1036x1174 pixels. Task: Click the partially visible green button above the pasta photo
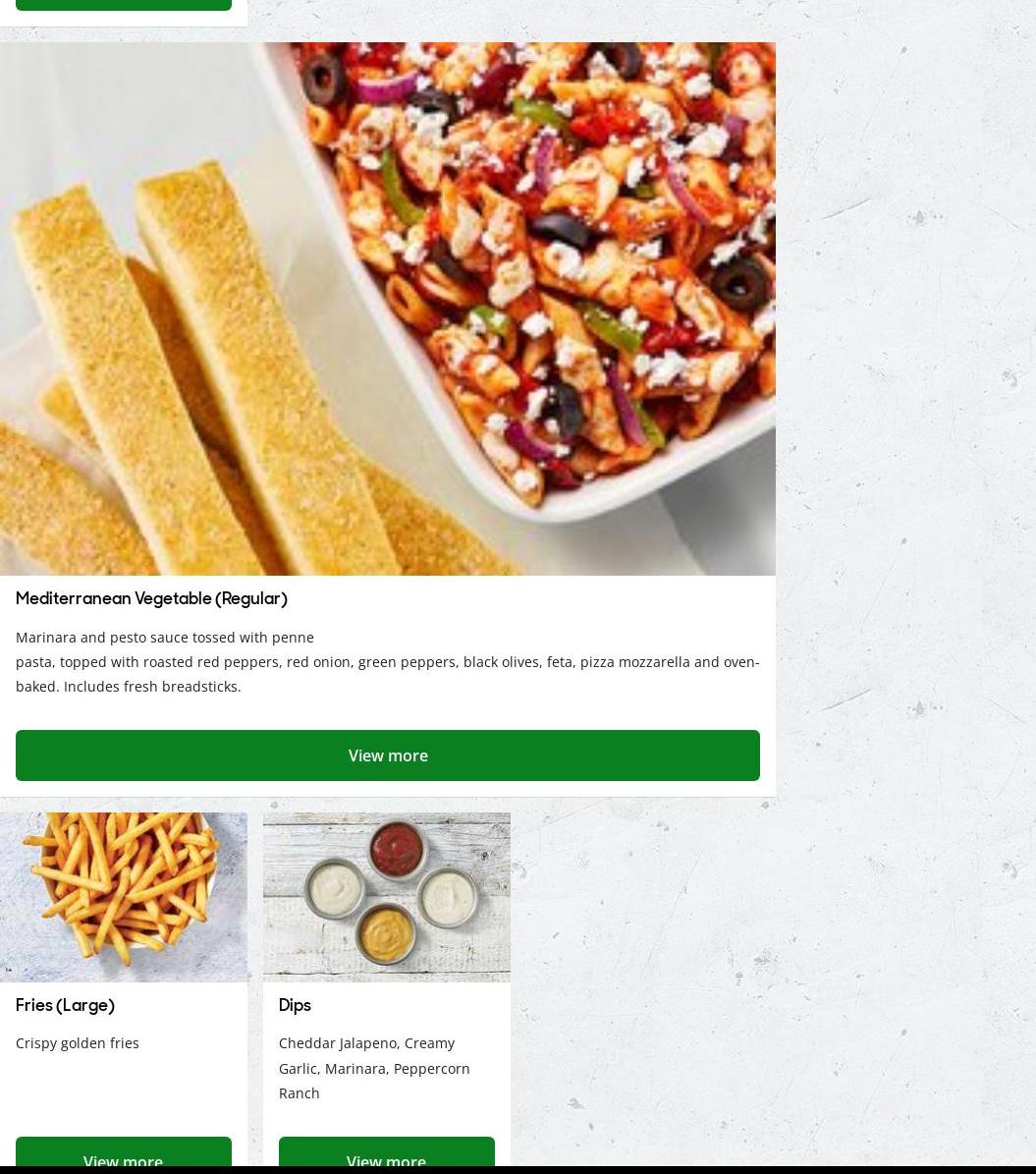pyautogui.click(x=124, y=5)
